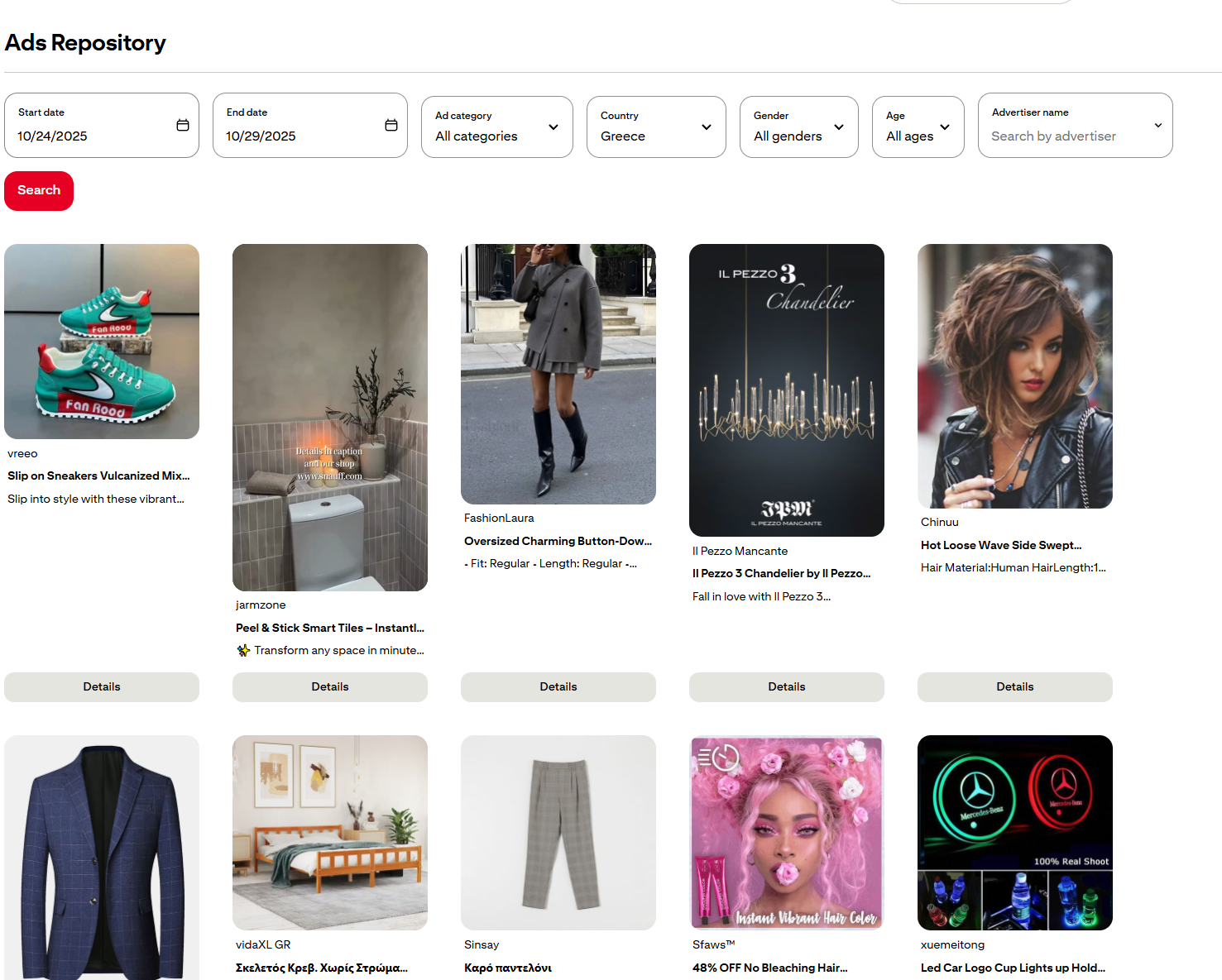Image resolution: width=1222 pixels, height=980 pixels.
Task: View Details for Chinuu hair ad
Action: pos(1015,687)
